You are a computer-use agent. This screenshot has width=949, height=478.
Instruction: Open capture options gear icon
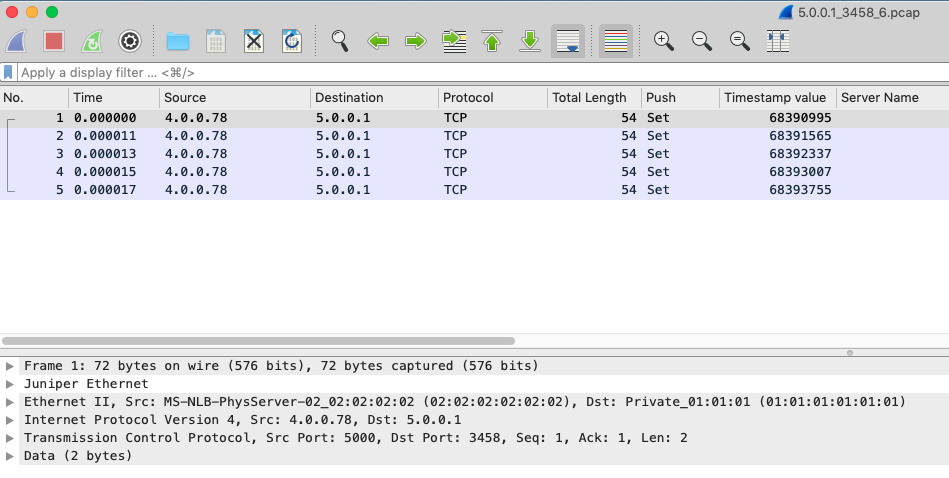129,41
